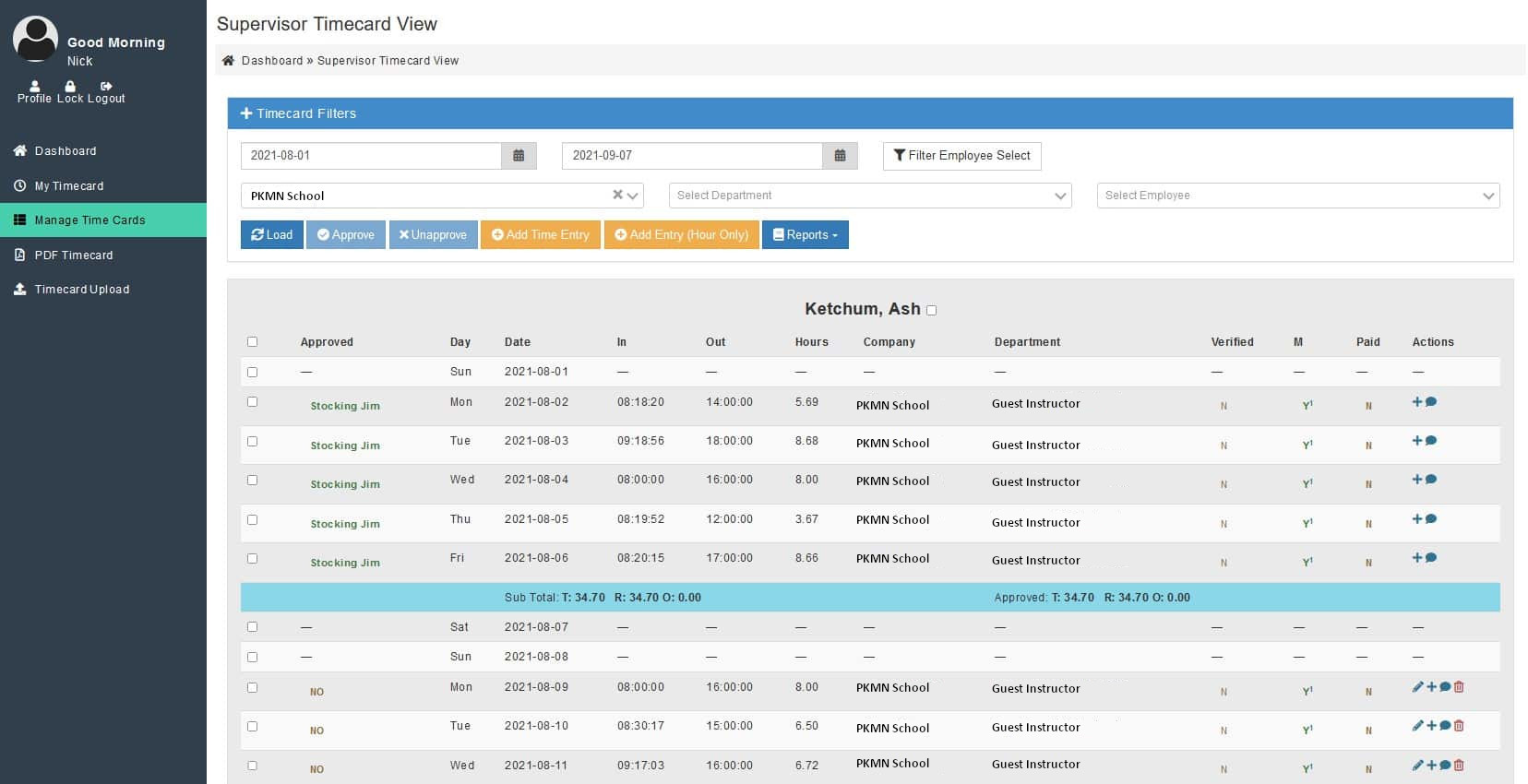Click the Load button
Viewport: 1528px width, 784px height.
click(272, 235)
